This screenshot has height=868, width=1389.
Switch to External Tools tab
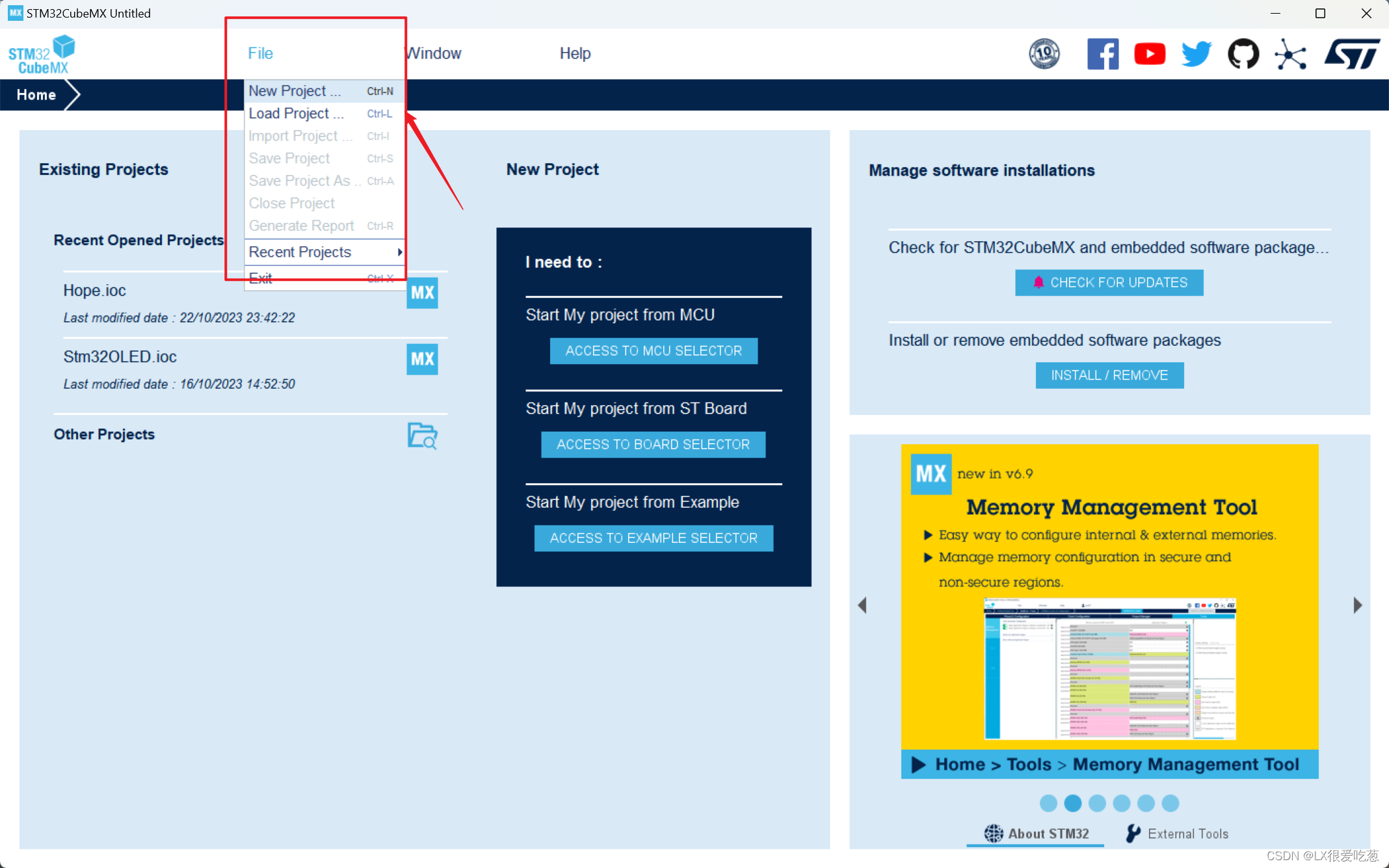tap(1178, 834)
